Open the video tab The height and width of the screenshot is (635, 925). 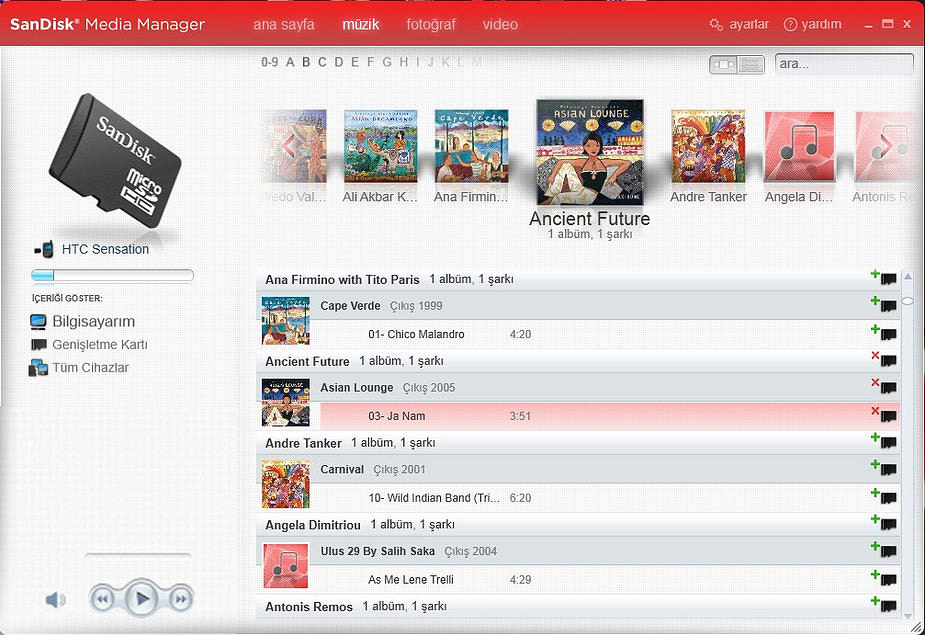[x=500, y=24]
